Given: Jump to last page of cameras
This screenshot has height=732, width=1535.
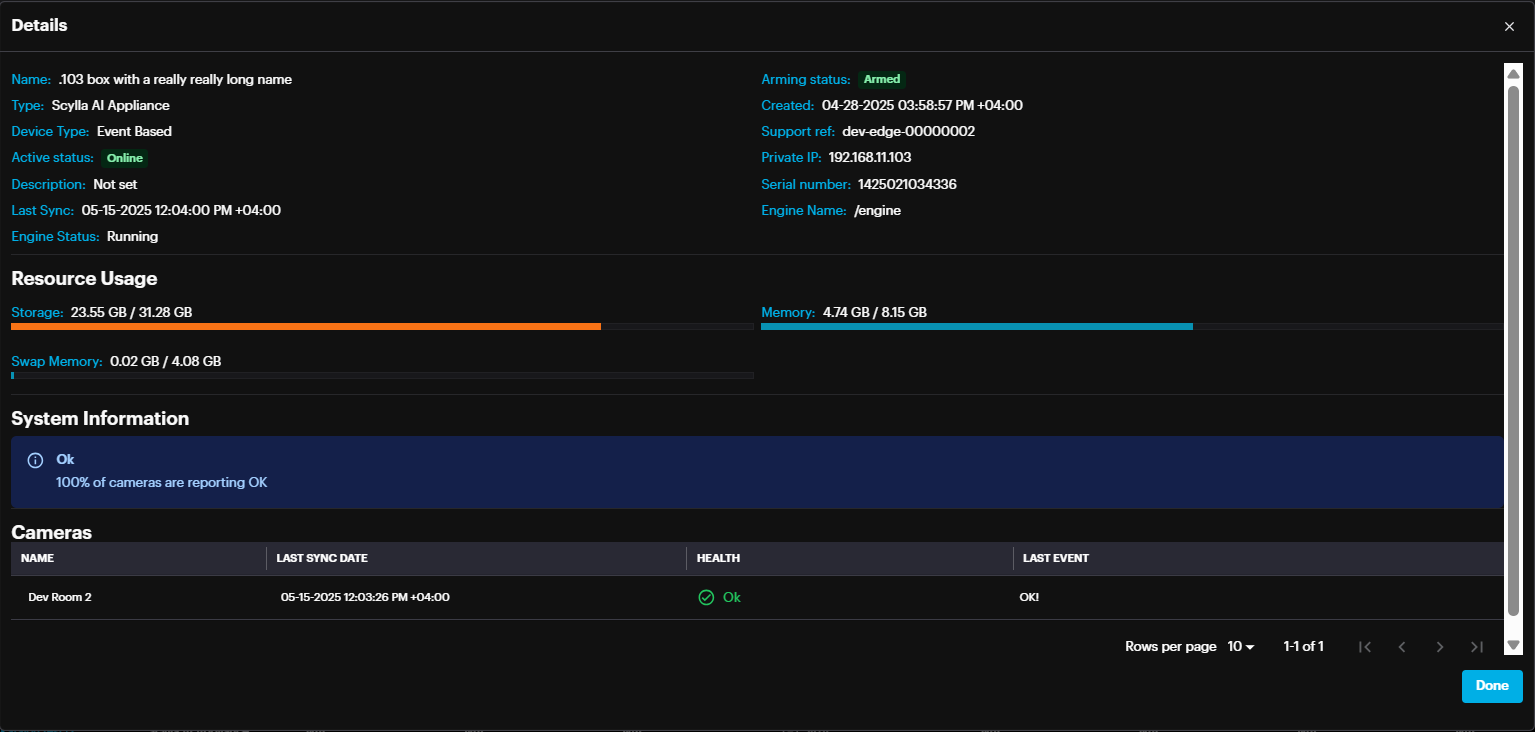Looking at the screenshot, I should pyautogui.click(x=1477, y=647).
